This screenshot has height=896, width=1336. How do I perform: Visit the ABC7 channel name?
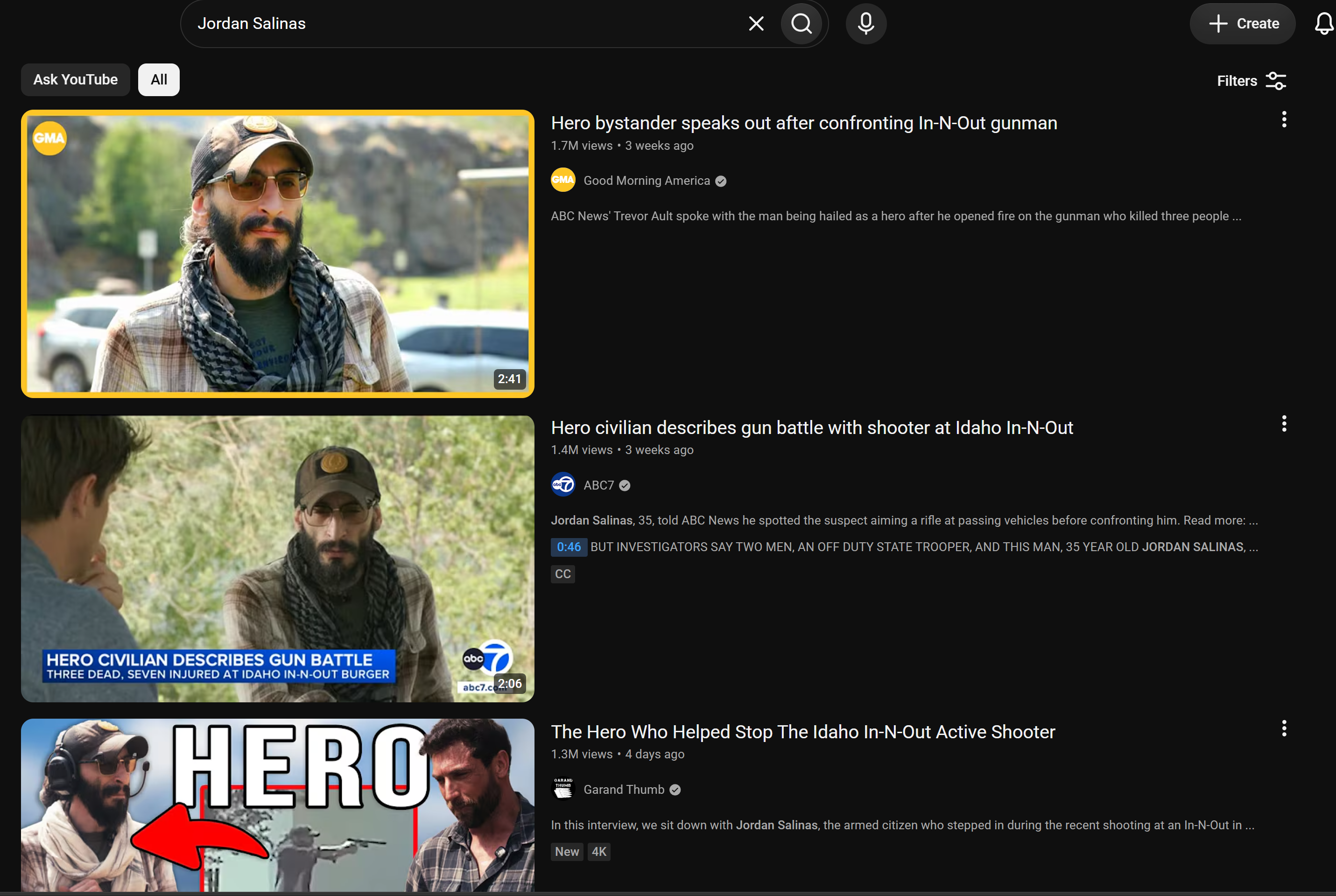(598, 485)
